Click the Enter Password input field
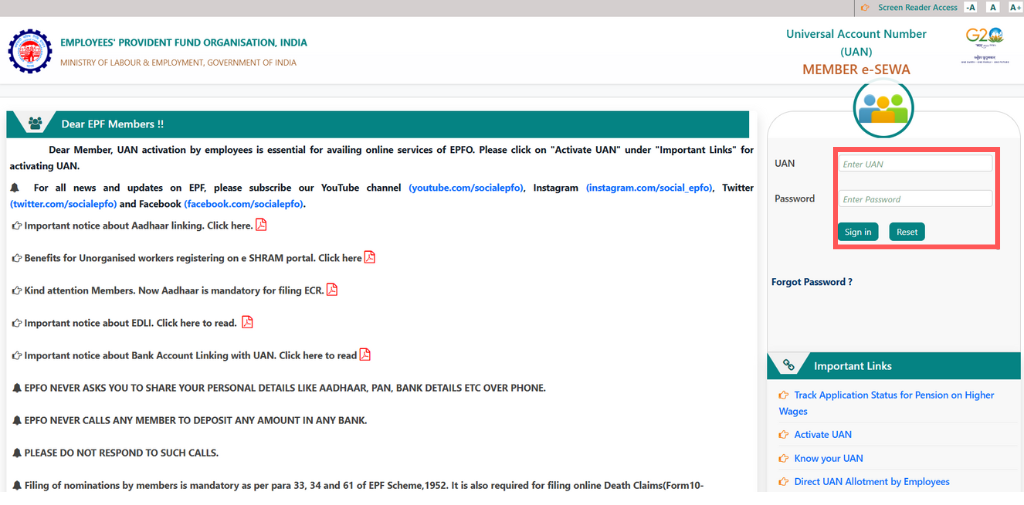Viewport: 1024px width, 505px height. point(915,199)
